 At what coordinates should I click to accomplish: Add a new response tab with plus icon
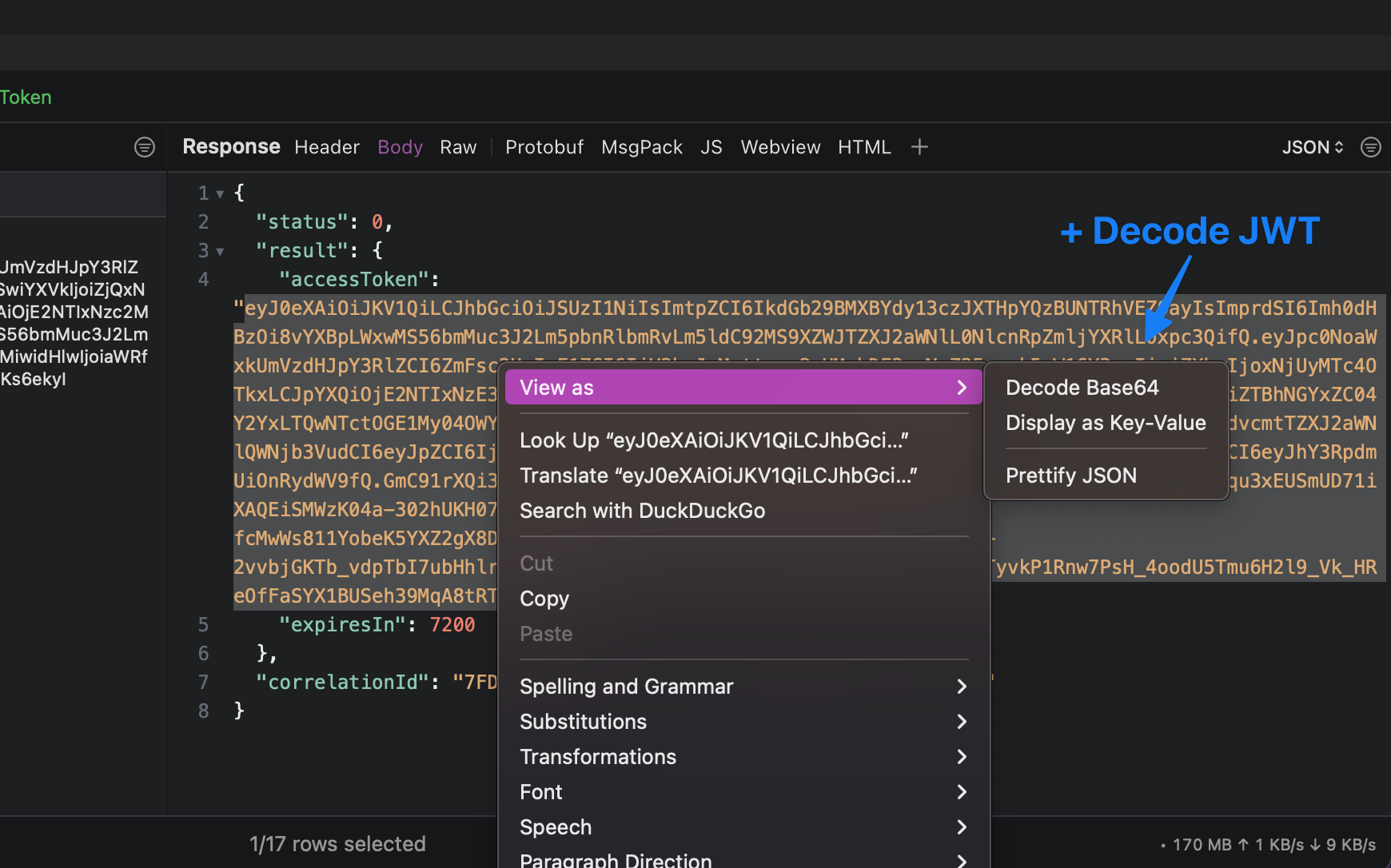coord(919,147)
